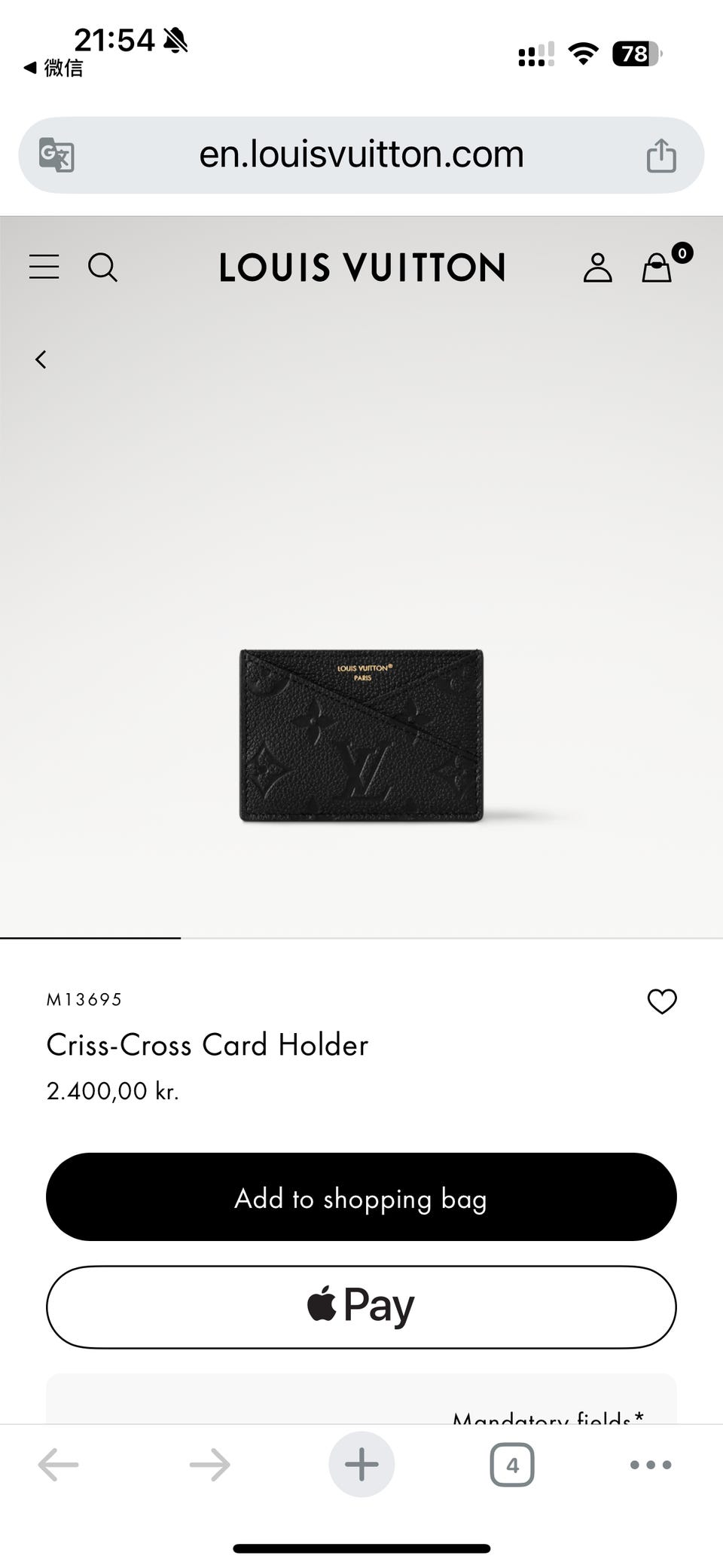Add card holder to wishlist heart

point(662,1001)
